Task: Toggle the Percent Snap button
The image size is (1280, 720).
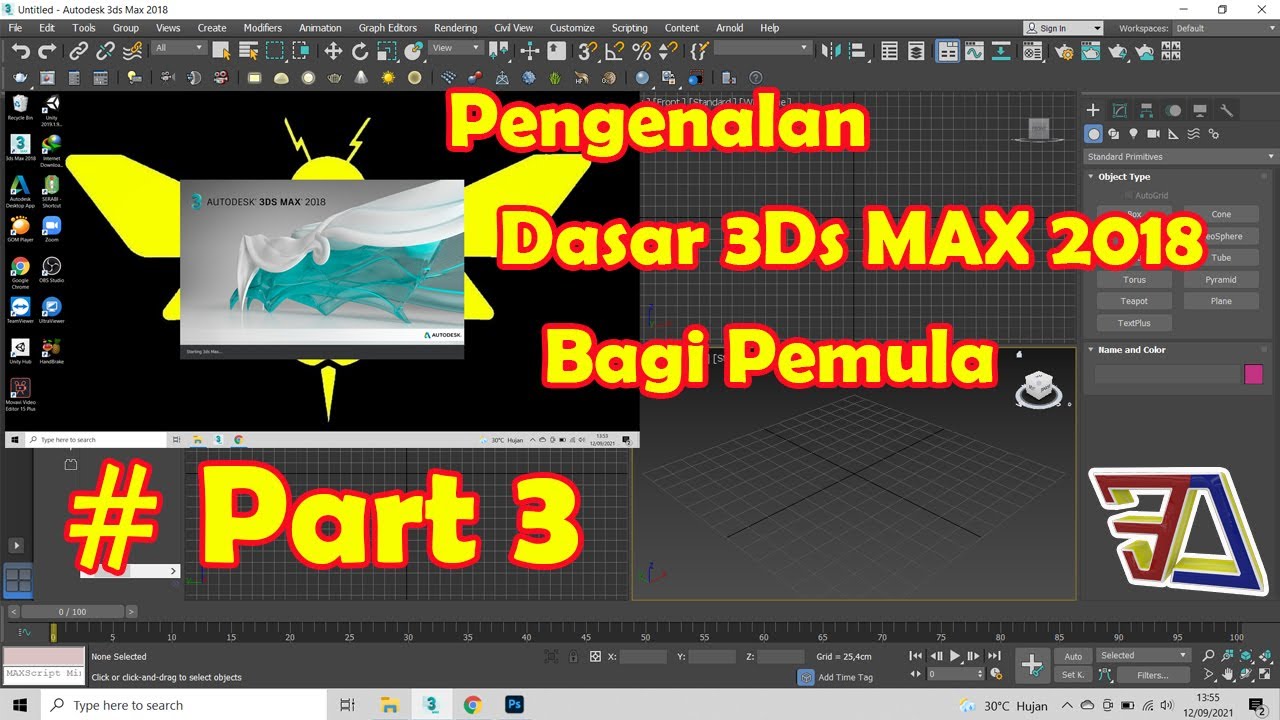Action: click(642, 50)
